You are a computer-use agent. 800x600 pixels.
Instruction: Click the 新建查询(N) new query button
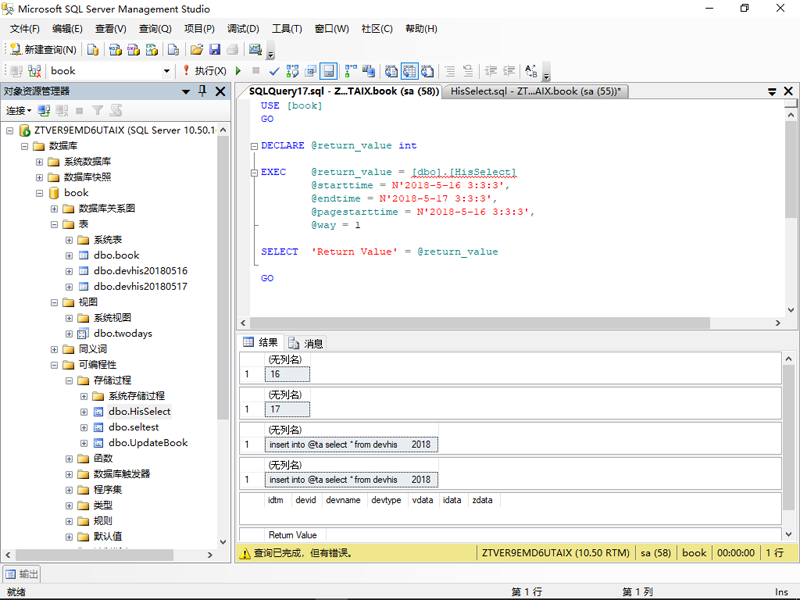[x=43, y=49]
